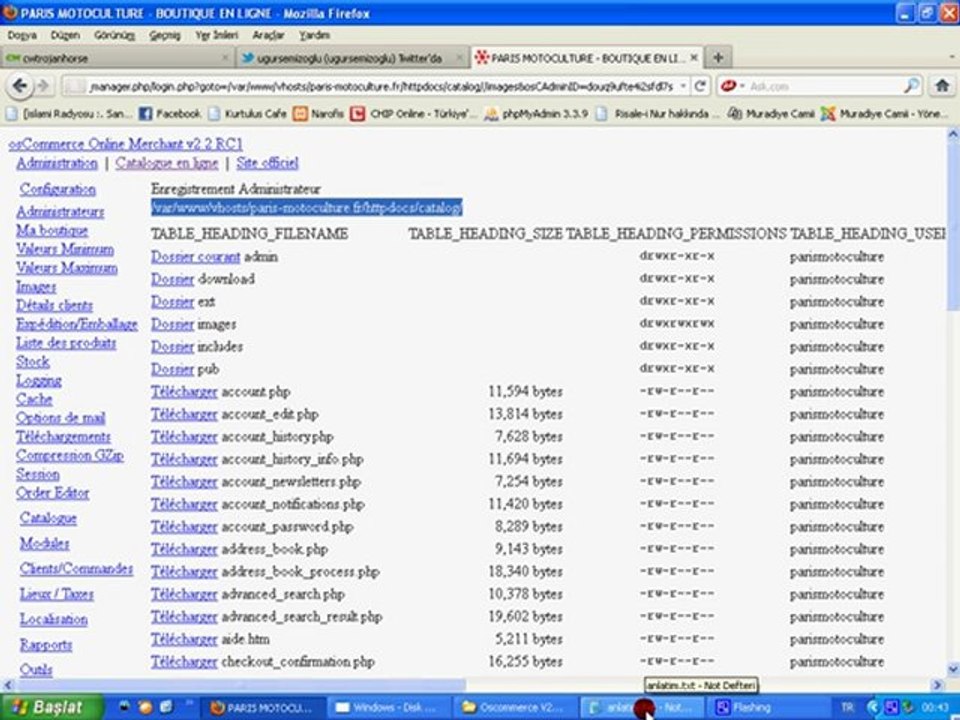
Task: Open Ma boutique sidebar link
Action: tap(52, 231)
